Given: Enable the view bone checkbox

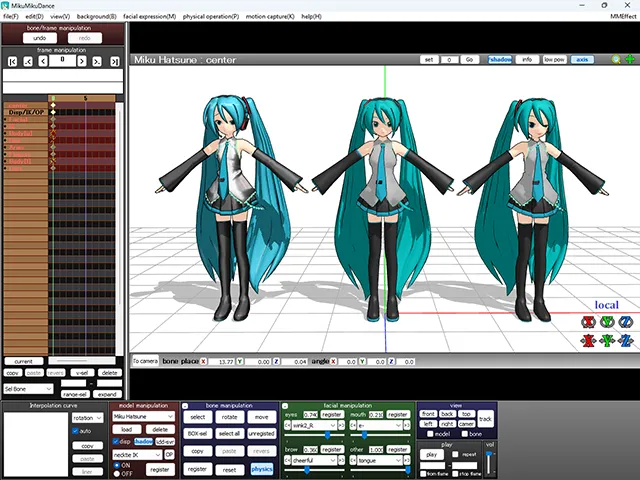Looking at the screenshot, I should click(x=464, y=434).
